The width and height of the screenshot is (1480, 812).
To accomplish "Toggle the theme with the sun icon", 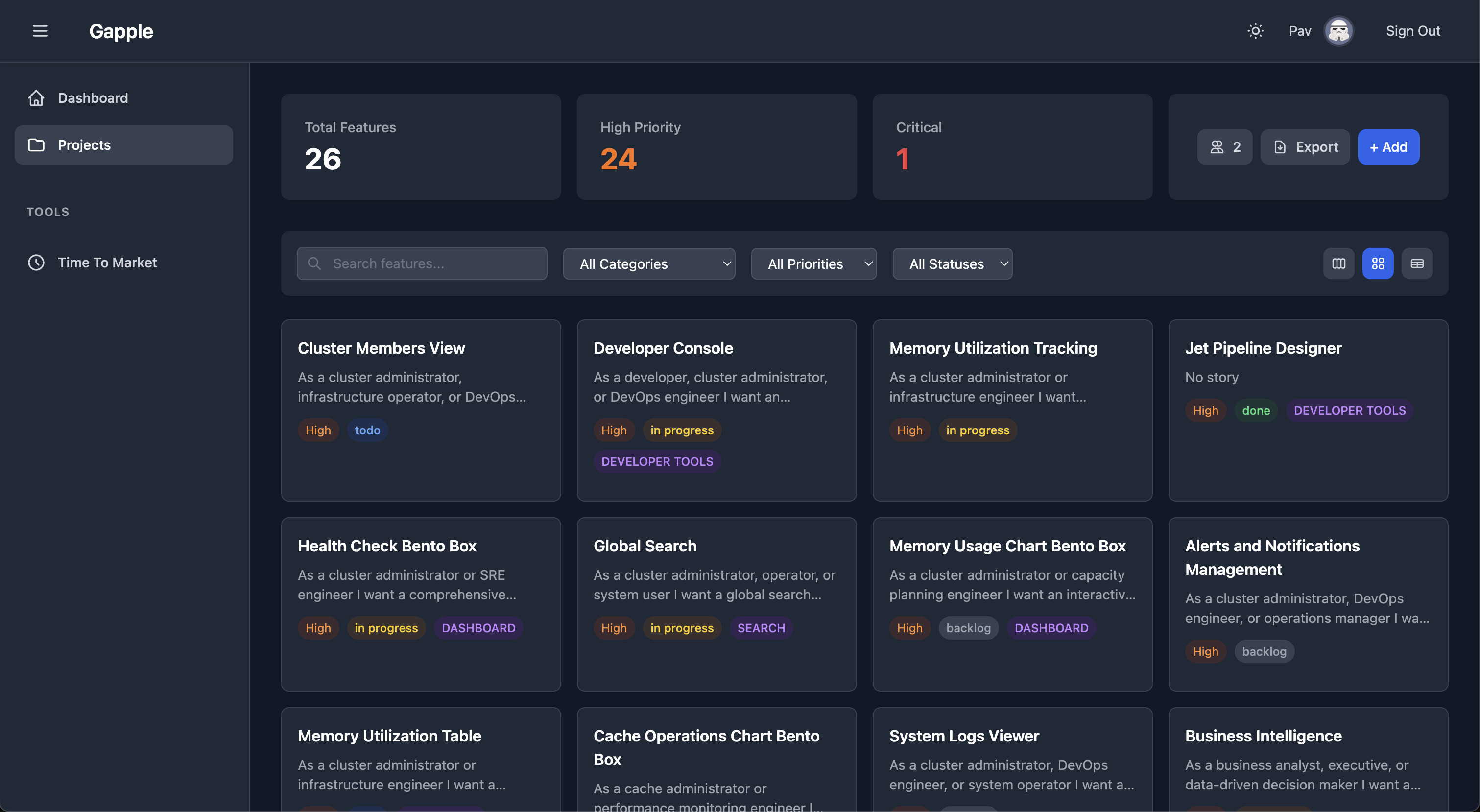I will click(x=1255, y=30).
